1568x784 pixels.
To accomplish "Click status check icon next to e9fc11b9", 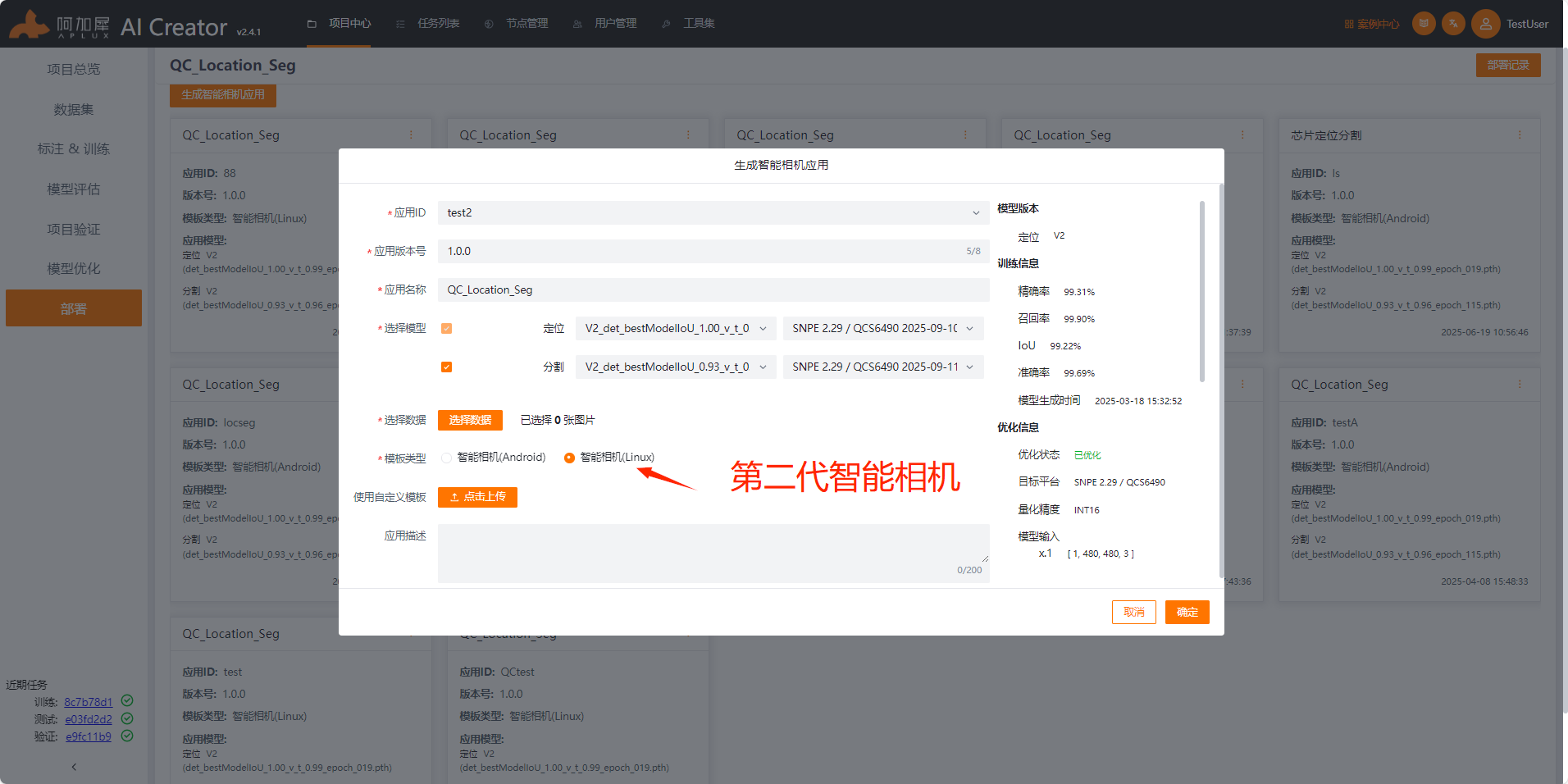I will pos(127,736).
